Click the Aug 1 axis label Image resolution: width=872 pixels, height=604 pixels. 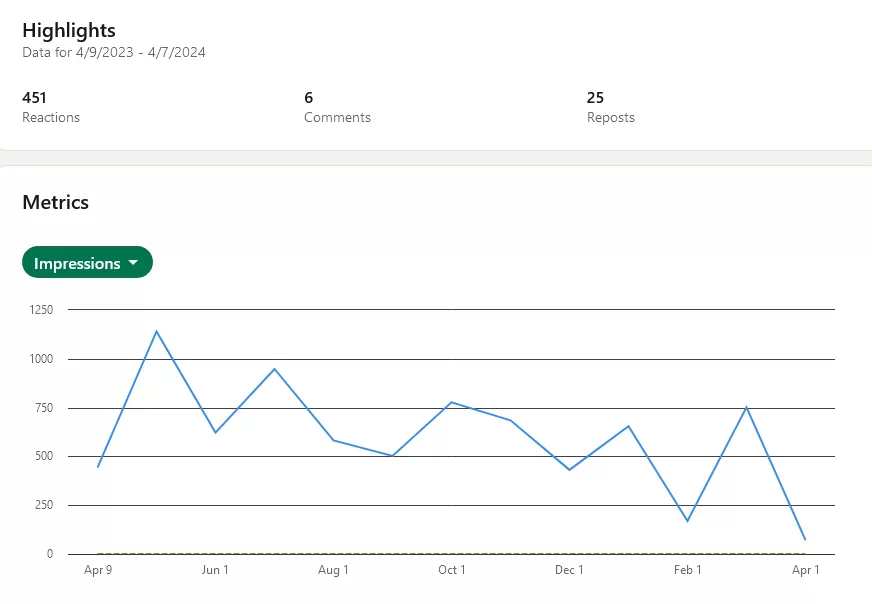[x=333, y=570]
